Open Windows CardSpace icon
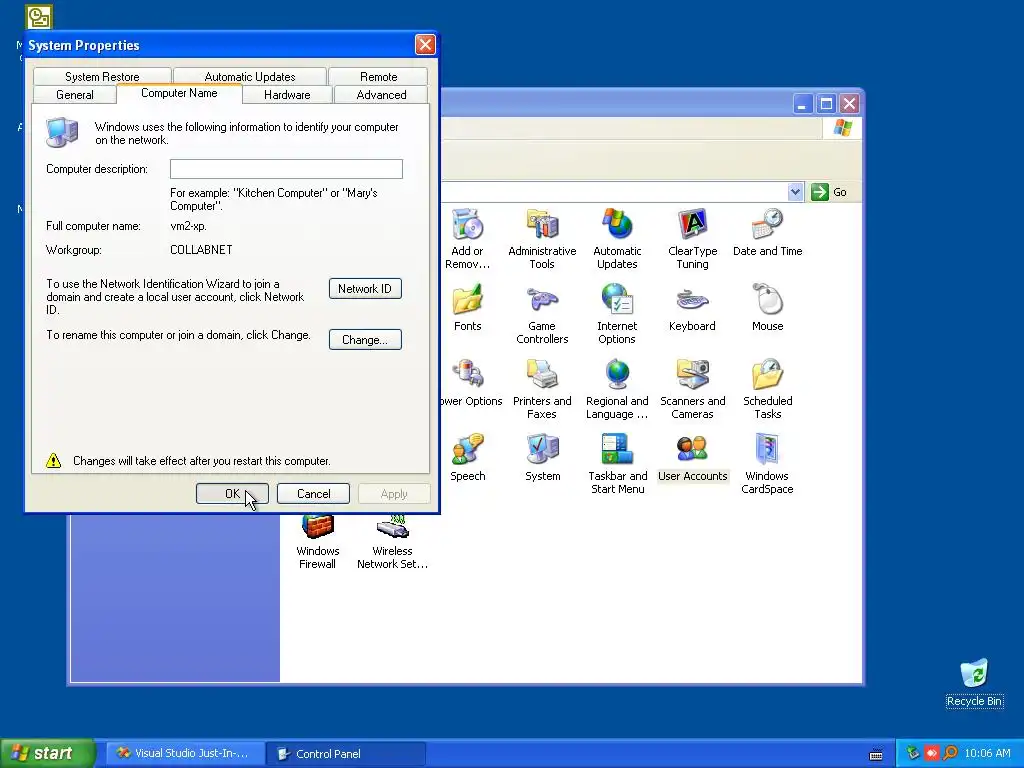Image resolution: width=1024 pixels, height=768 pixels. click(x=767, y=464)
